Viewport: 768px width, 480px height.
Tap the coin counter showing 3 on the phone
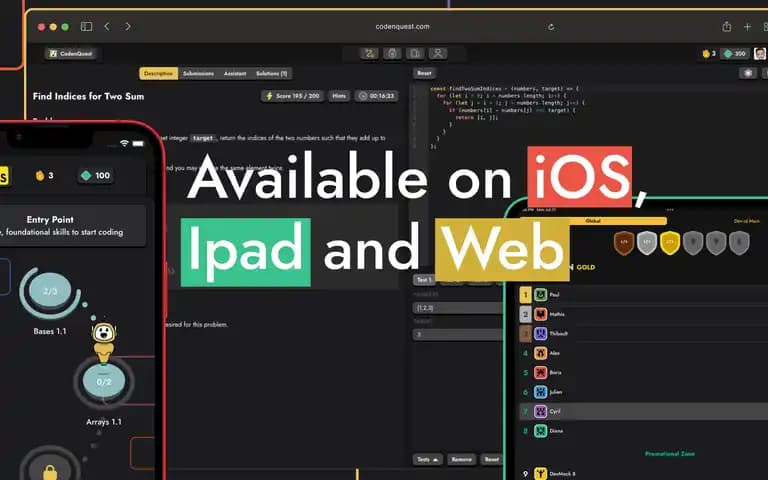click(45, 175)
